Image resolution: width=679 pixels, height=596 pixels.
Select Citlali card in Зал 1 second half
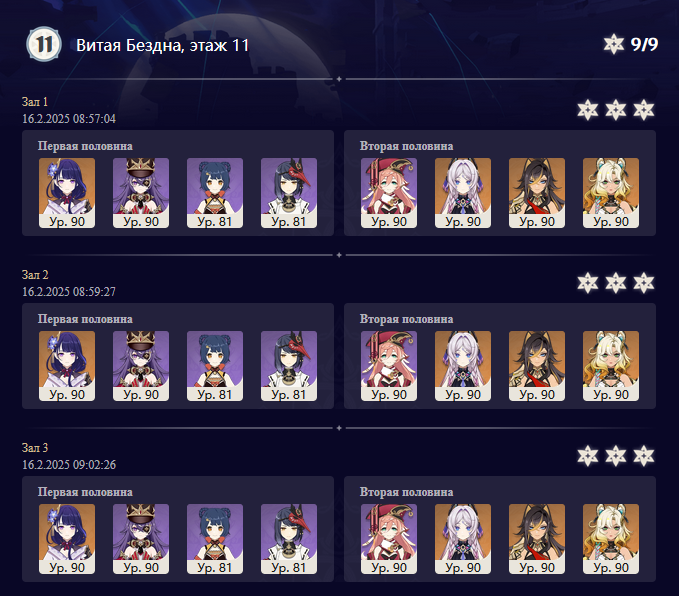coord(463,193)
